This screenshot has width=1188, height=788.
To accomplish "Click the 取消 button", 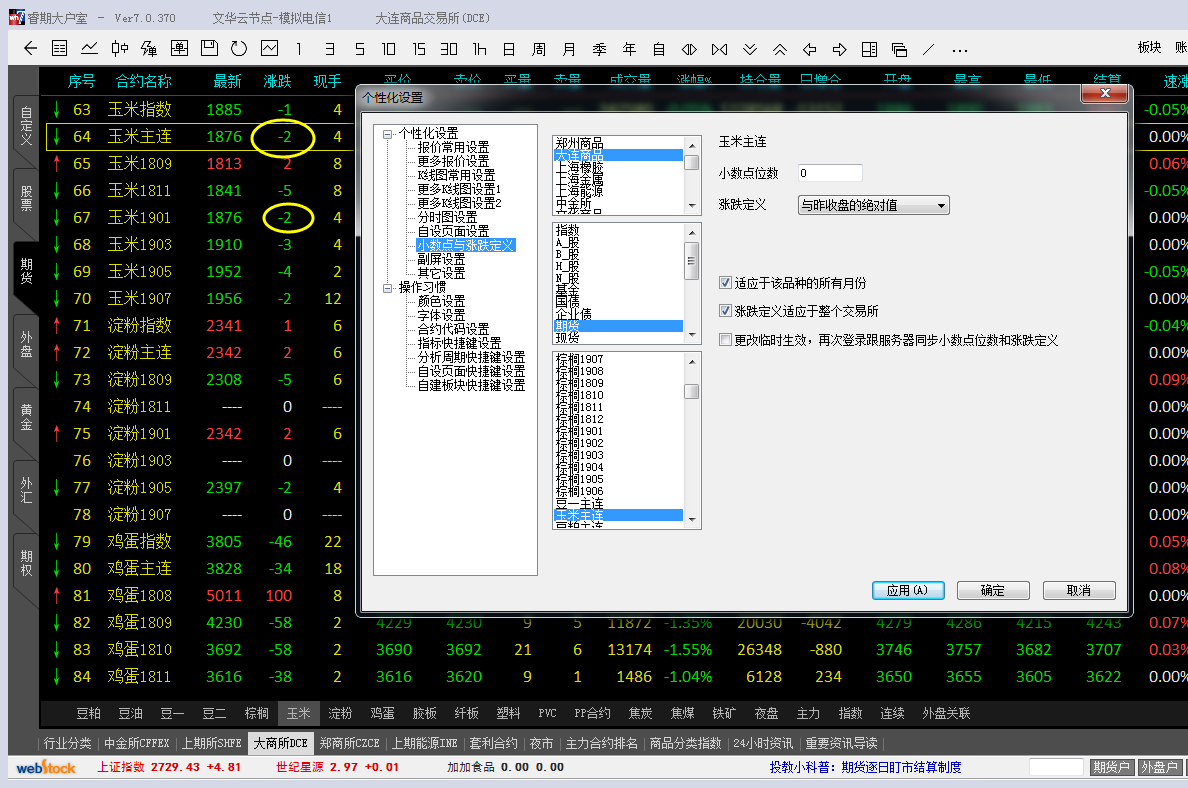I will coord(1078,590).
